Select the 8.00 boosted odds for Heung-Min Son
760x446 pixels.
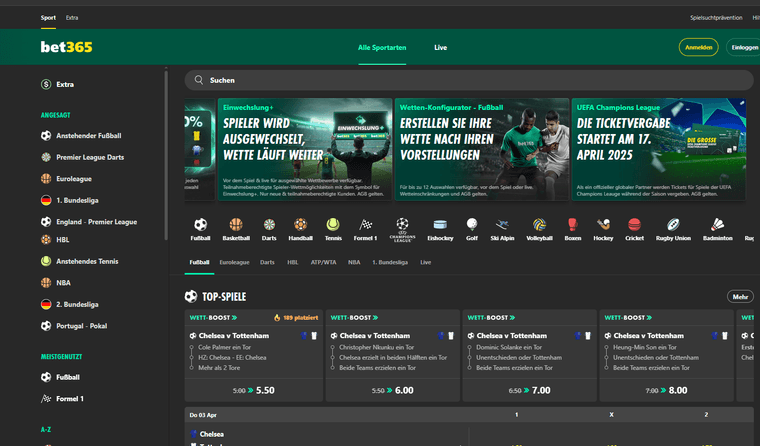[666, 390]
